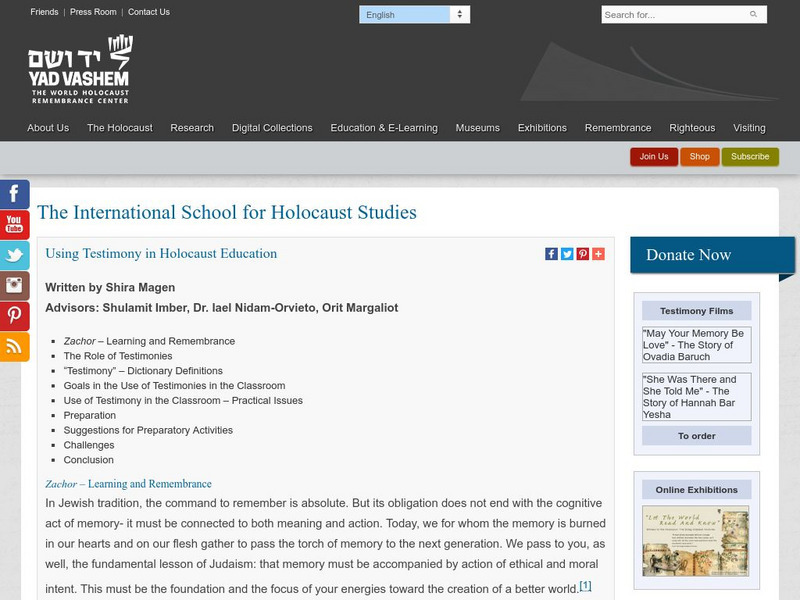This screenshot has height=600, width=800.
Task: Jump to Suggestions for Preparatory Activities
Action: click(148, 430)
